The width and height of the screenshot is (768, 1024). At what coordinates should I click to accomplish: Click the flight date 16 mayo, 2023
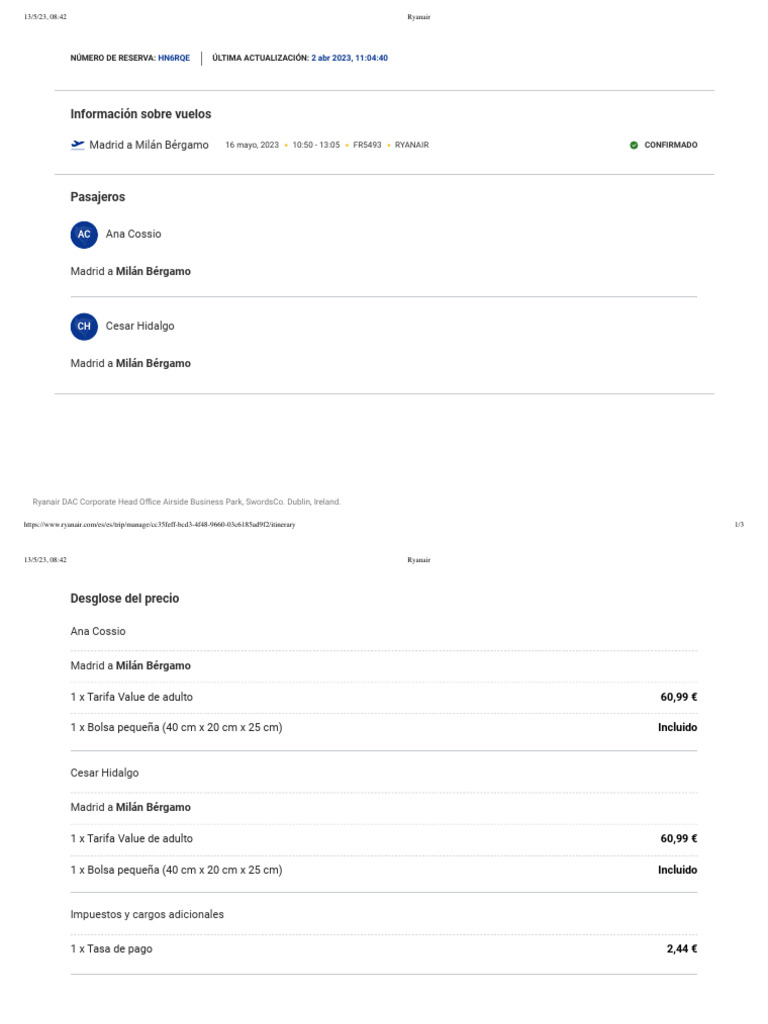click(x=252, y=145)
